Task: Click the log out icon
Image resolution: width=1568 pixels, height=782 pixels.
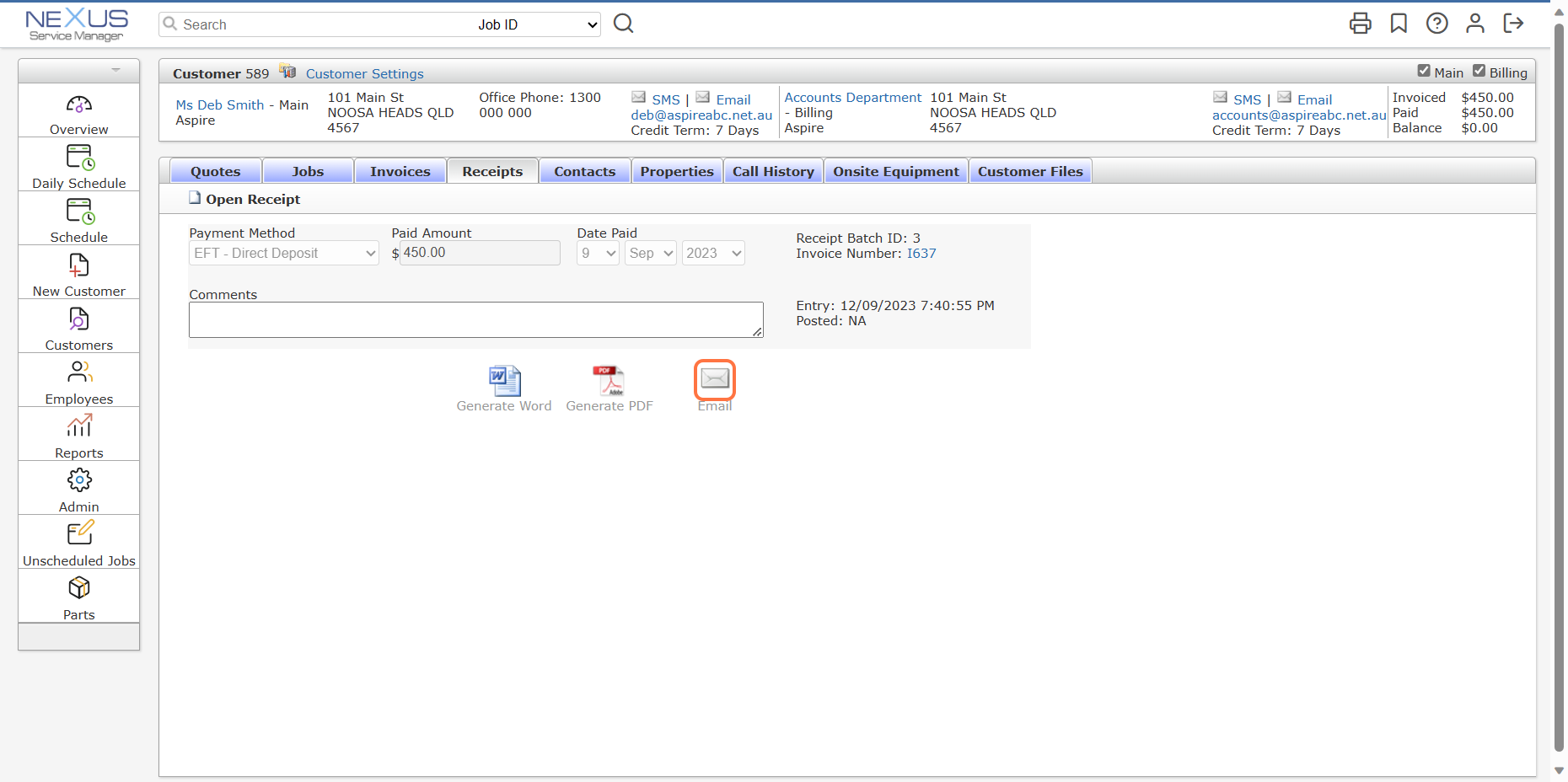Action: 1514,24
